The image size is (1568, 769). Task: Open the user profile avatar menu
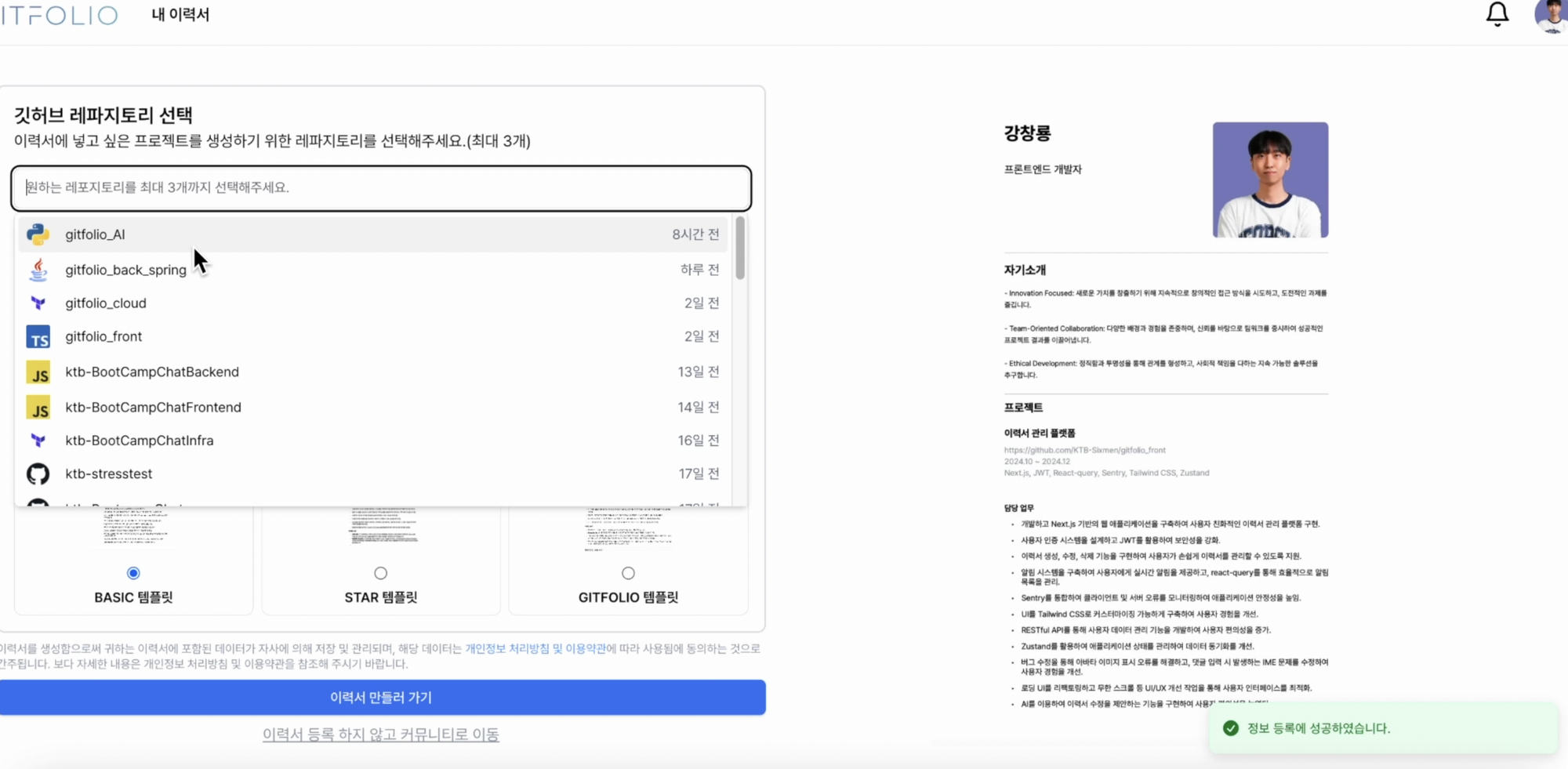[x=1551, y=16]
